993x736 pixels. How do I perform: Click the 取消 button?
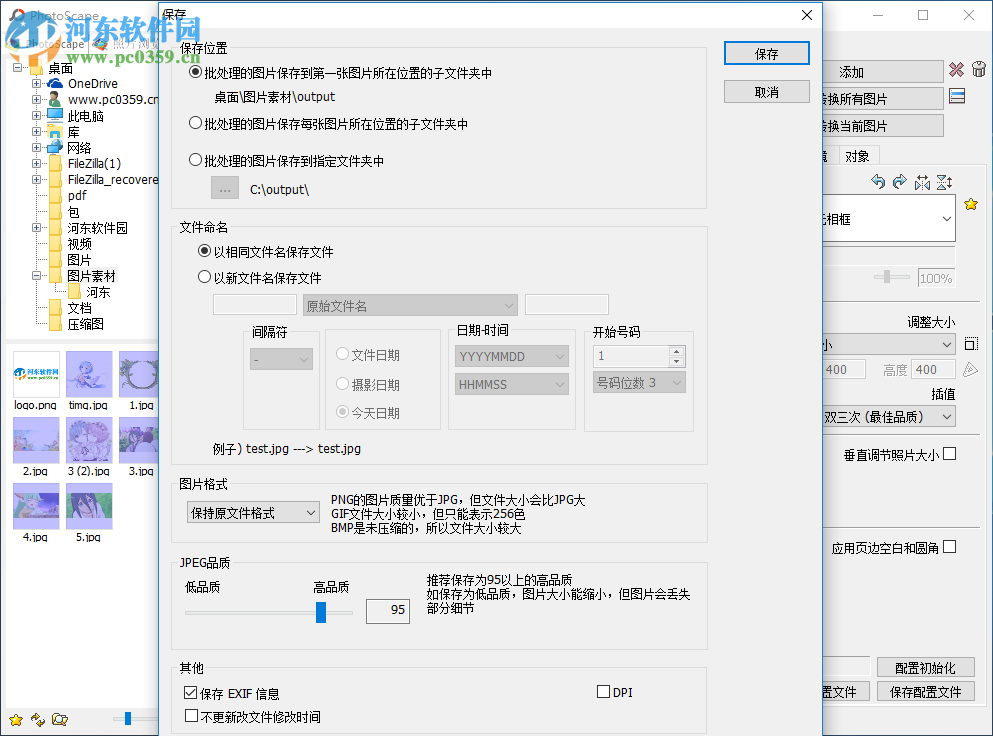766,91
